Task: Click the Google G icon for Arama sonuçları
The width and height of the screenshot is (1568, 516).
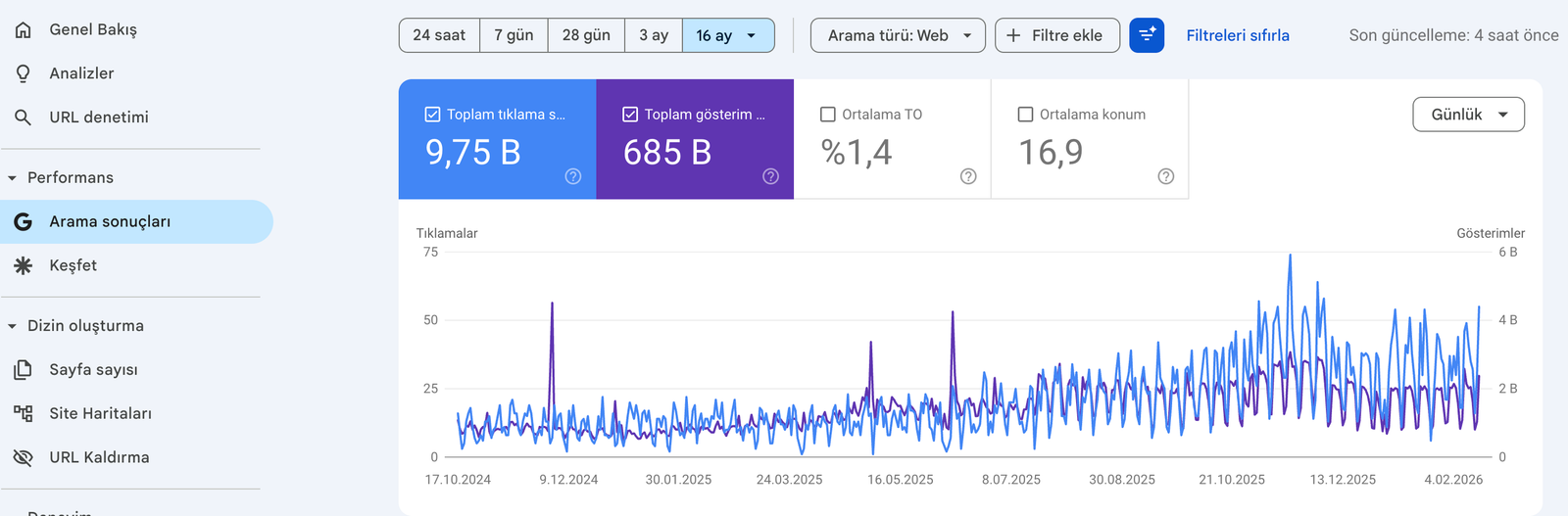Action: (x=24, y=222)
